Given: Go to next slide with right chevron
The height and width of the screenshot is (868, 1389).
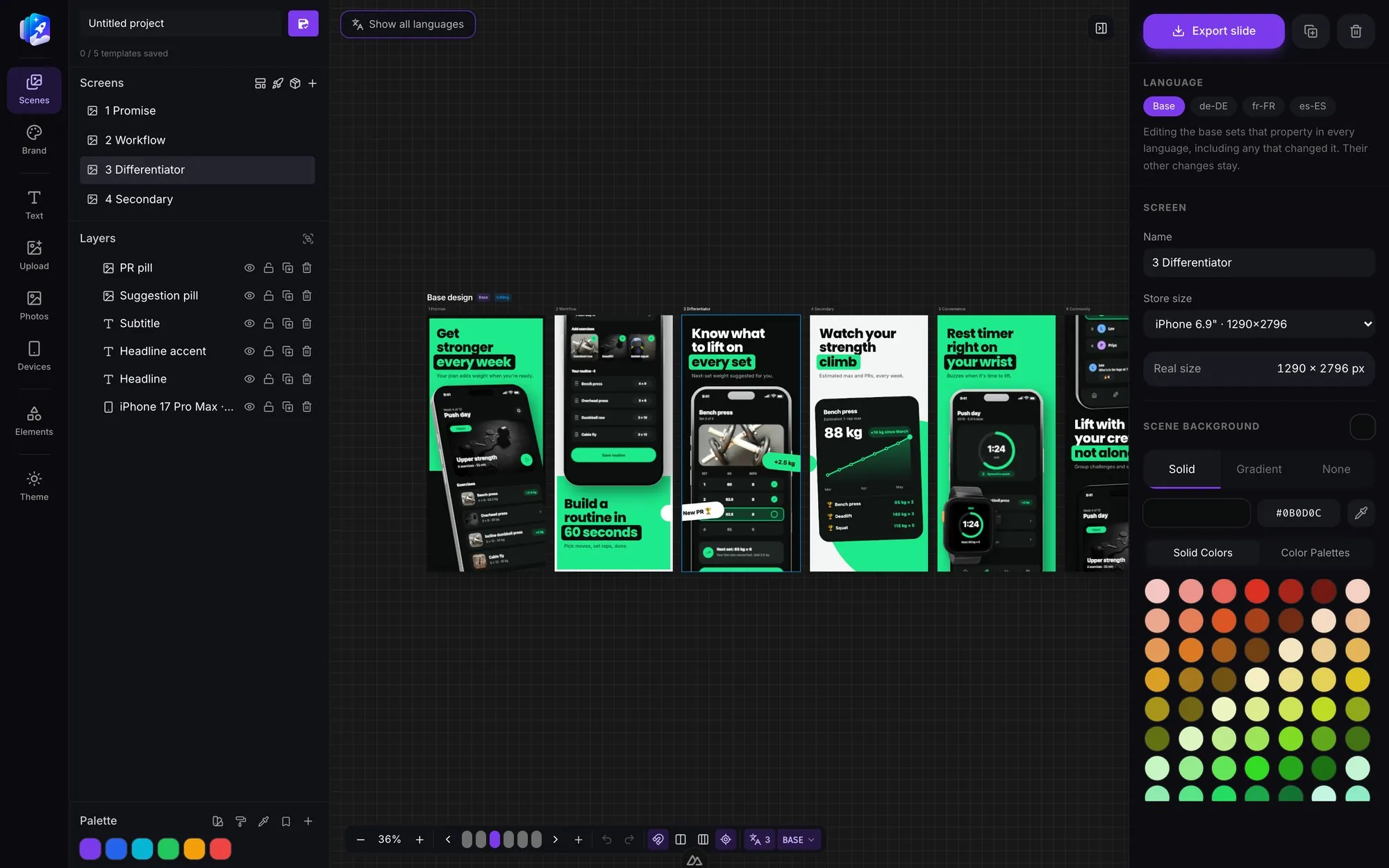Looking at the screenshot, I should tap(555, 840).
